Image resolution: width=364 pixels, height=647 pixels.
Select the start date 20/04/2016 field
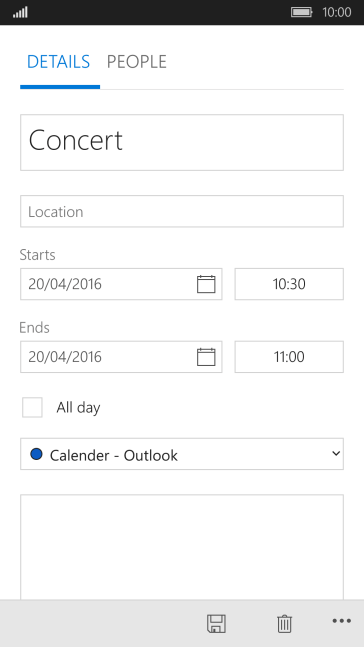click(x=121, y=284)
